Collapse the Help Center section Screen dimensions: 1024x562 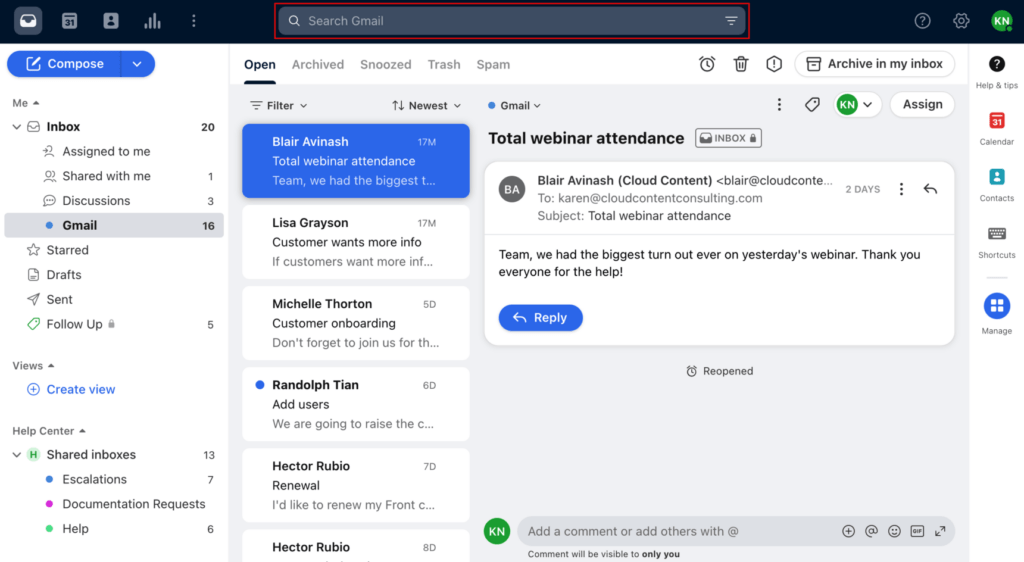click(49, 431)
